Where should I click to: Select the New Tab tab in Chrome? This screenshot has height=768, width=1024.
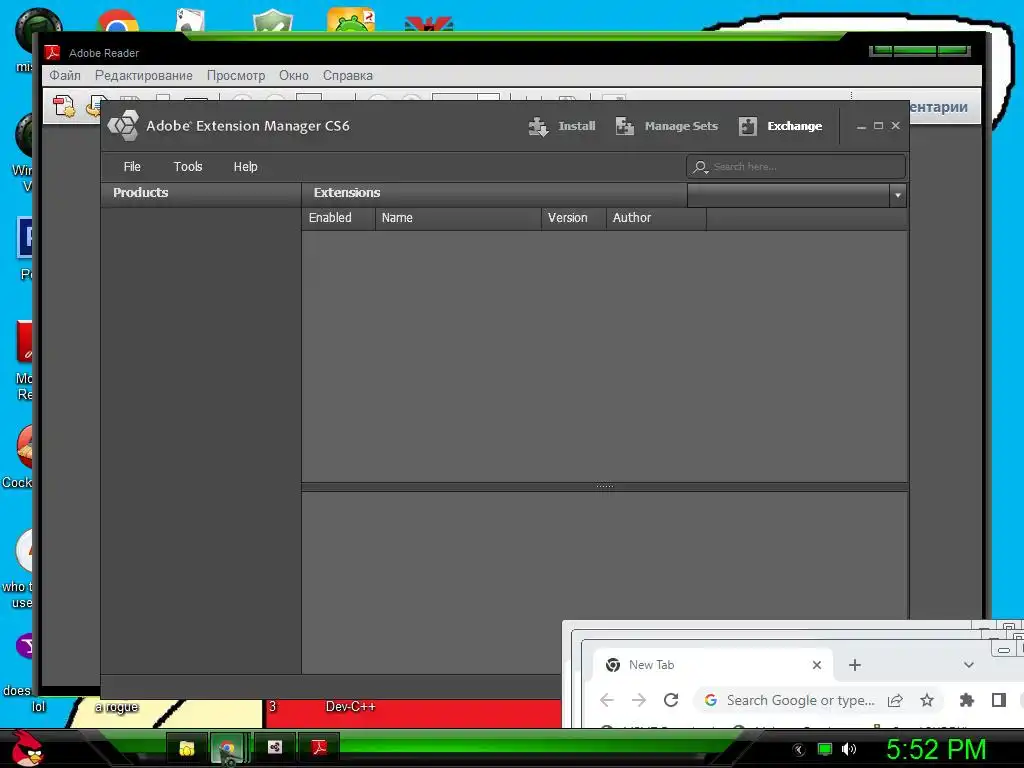click(713, 665)
